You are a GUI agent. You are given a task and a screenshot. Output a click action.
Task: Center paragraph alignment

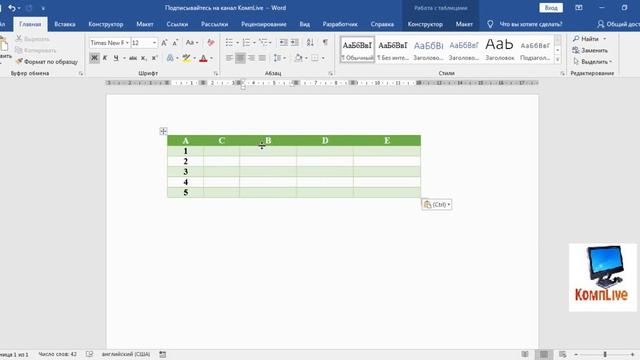click(x=240, y=58)
